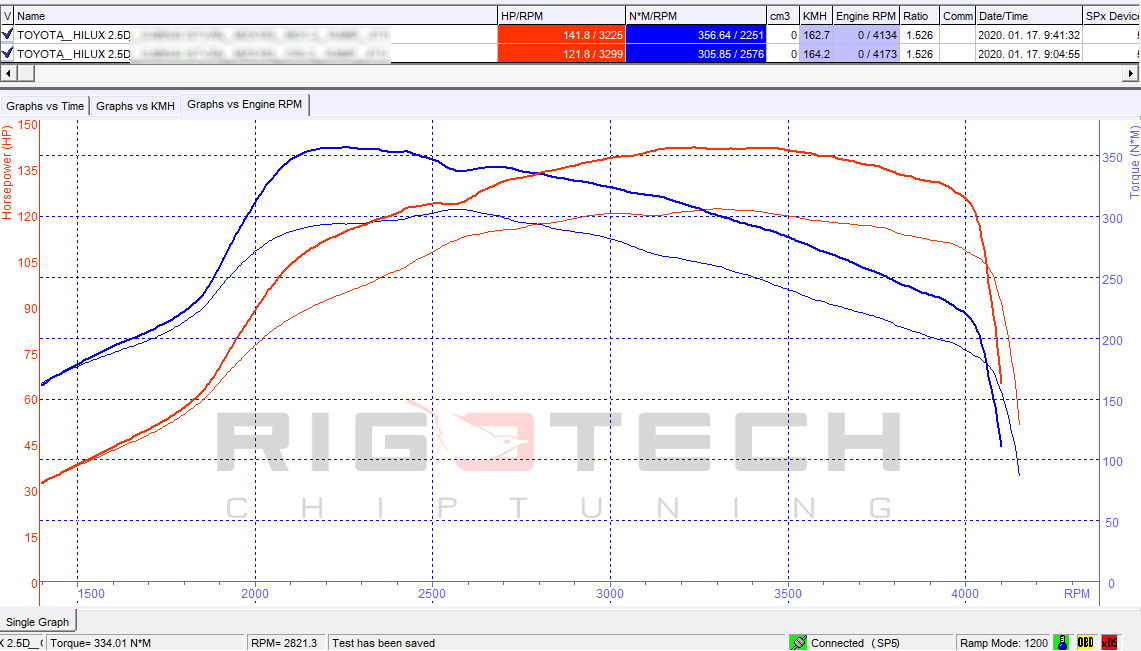Click the Ratio 1.526 cell in second row
The image size is (1141, 651).
pyautogui.click(x=920, y=53)
